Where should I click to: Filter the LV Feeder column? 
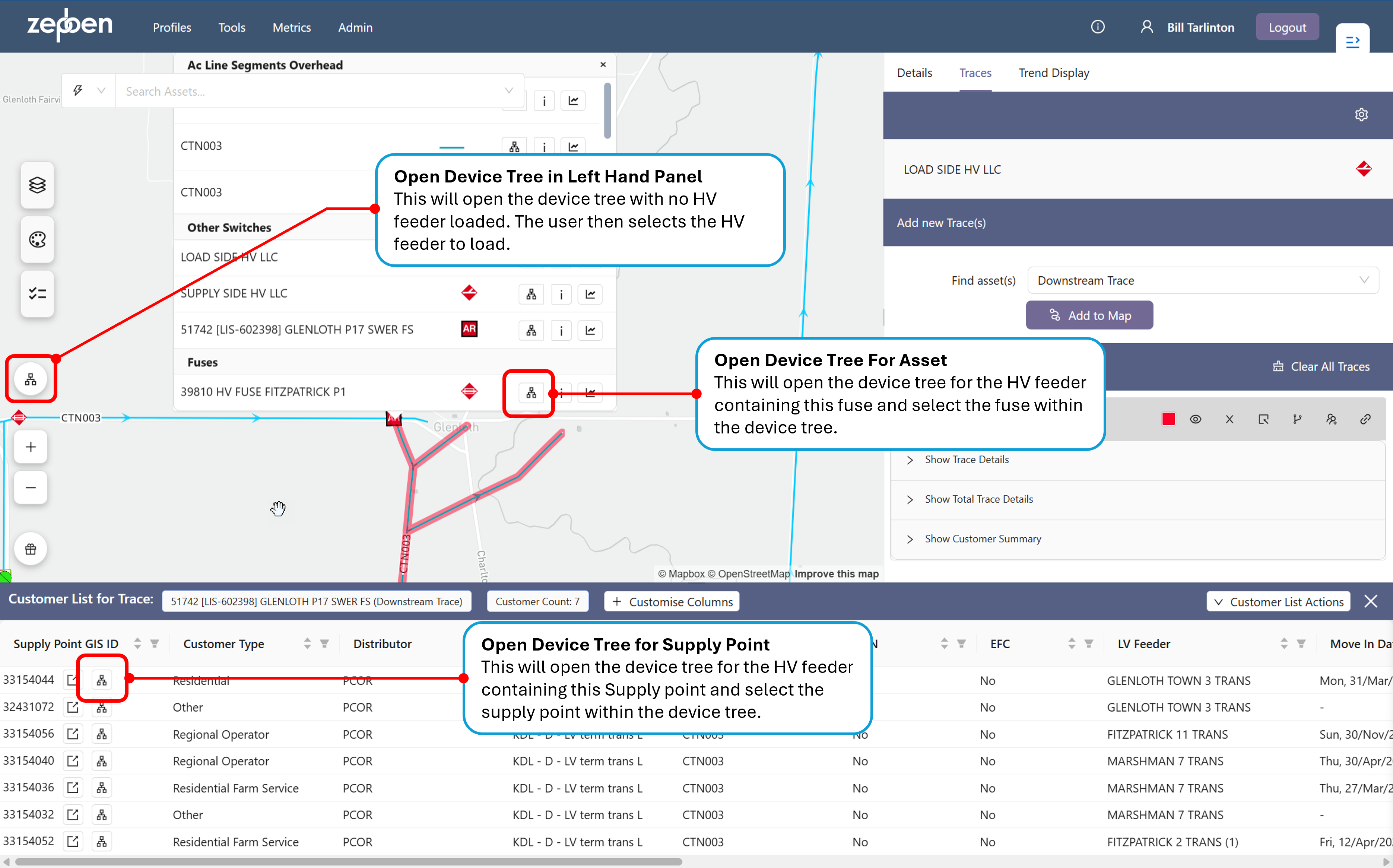pyautogui.click(x=1301, y=643)
